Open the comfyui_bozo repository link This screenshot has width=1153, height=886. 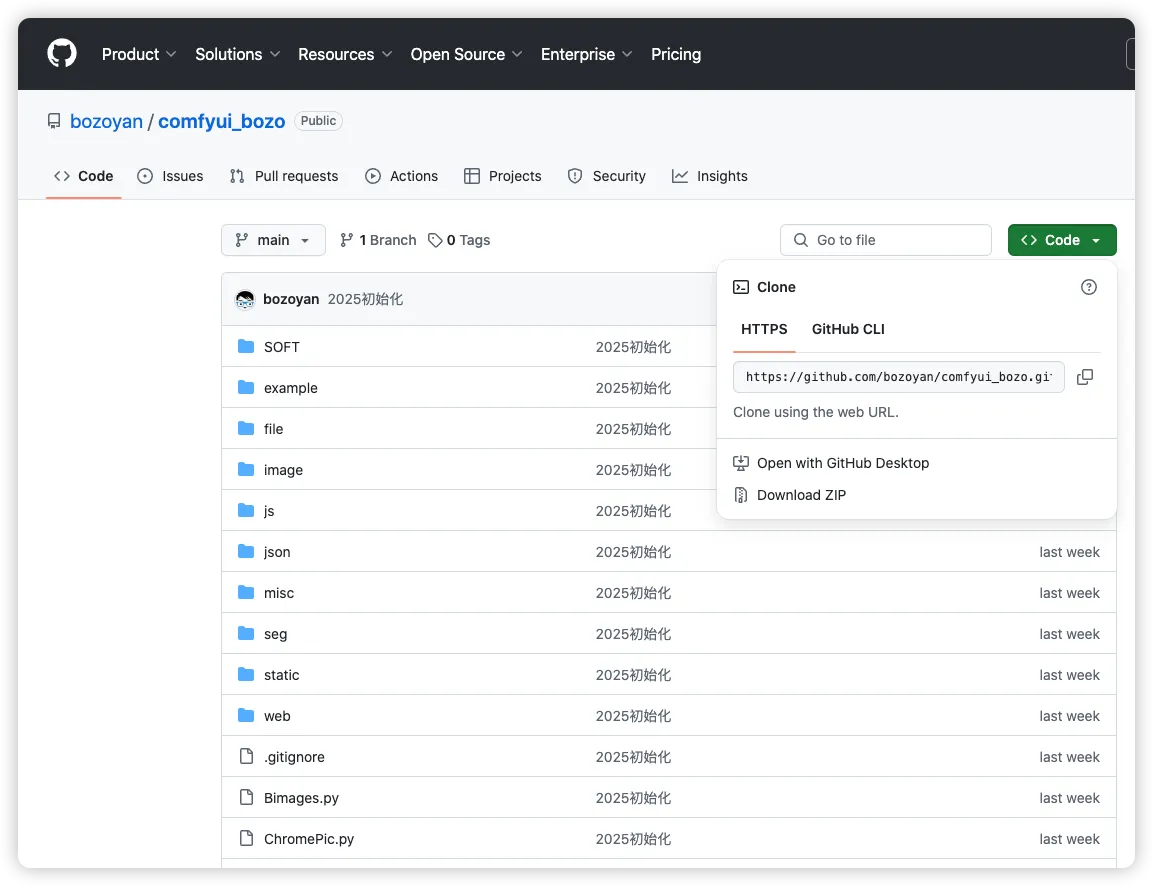point(221,121)
